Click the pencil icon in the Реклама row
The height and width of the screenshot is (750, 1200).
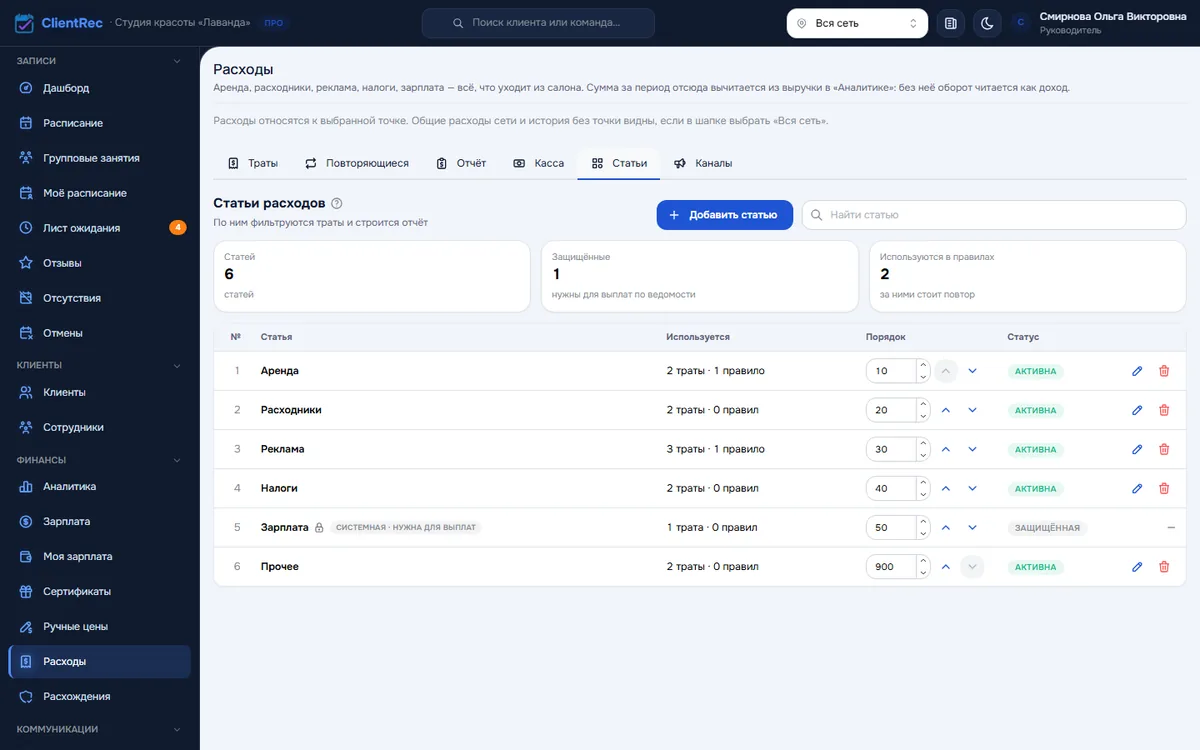click(1137, 449)
